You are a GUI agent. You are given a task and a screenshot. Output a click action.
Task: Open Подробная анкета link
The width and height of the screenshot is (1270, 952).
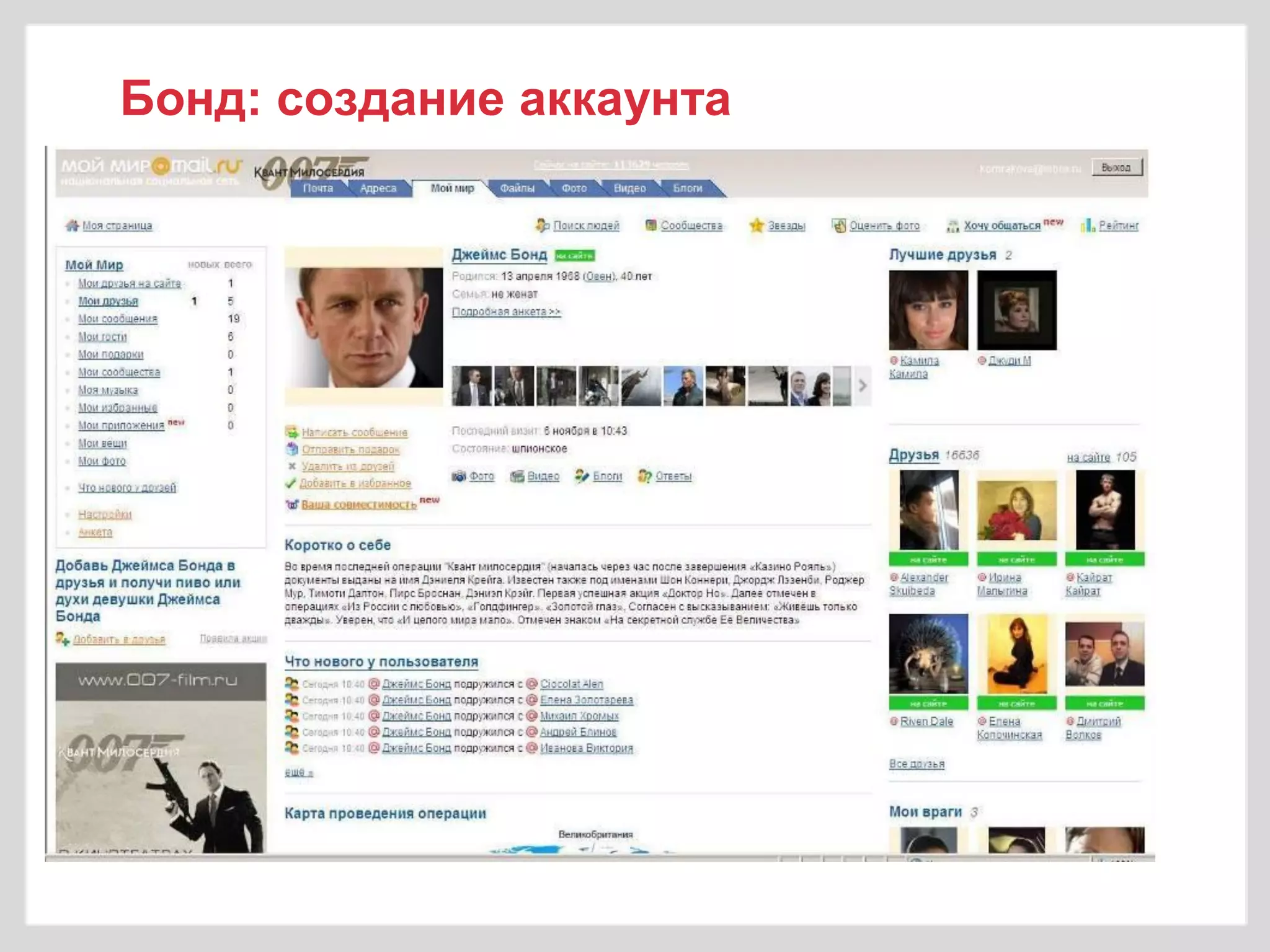tap(506, 312)
